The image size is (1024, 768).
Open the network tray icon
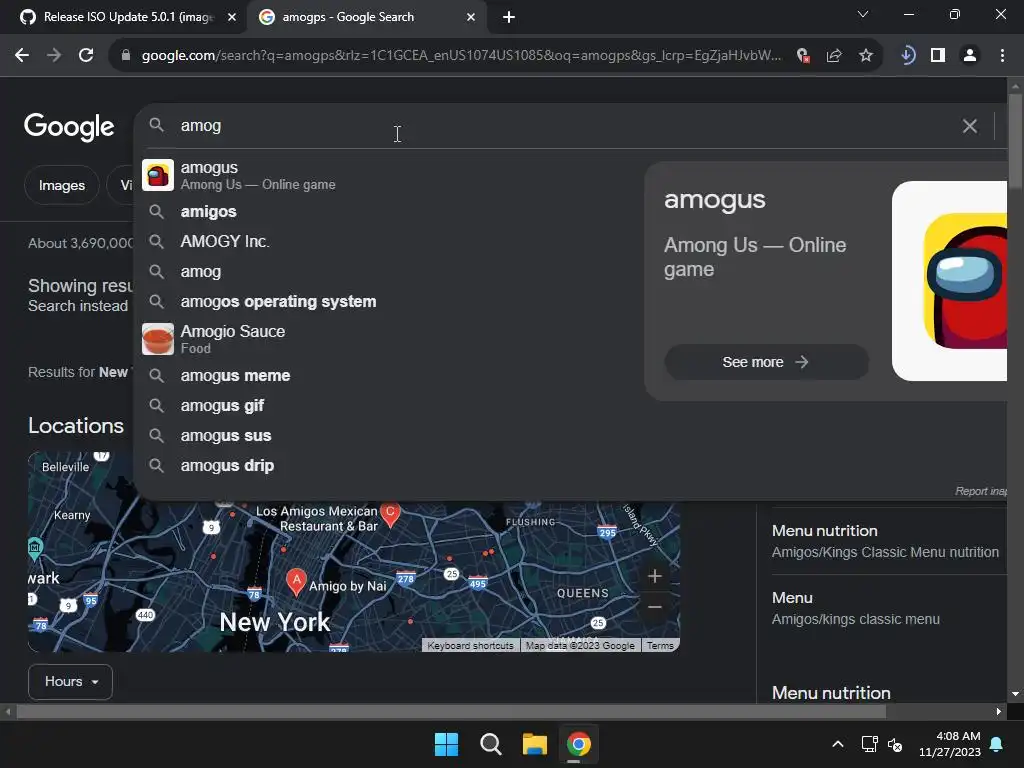(x=869, y=744)
